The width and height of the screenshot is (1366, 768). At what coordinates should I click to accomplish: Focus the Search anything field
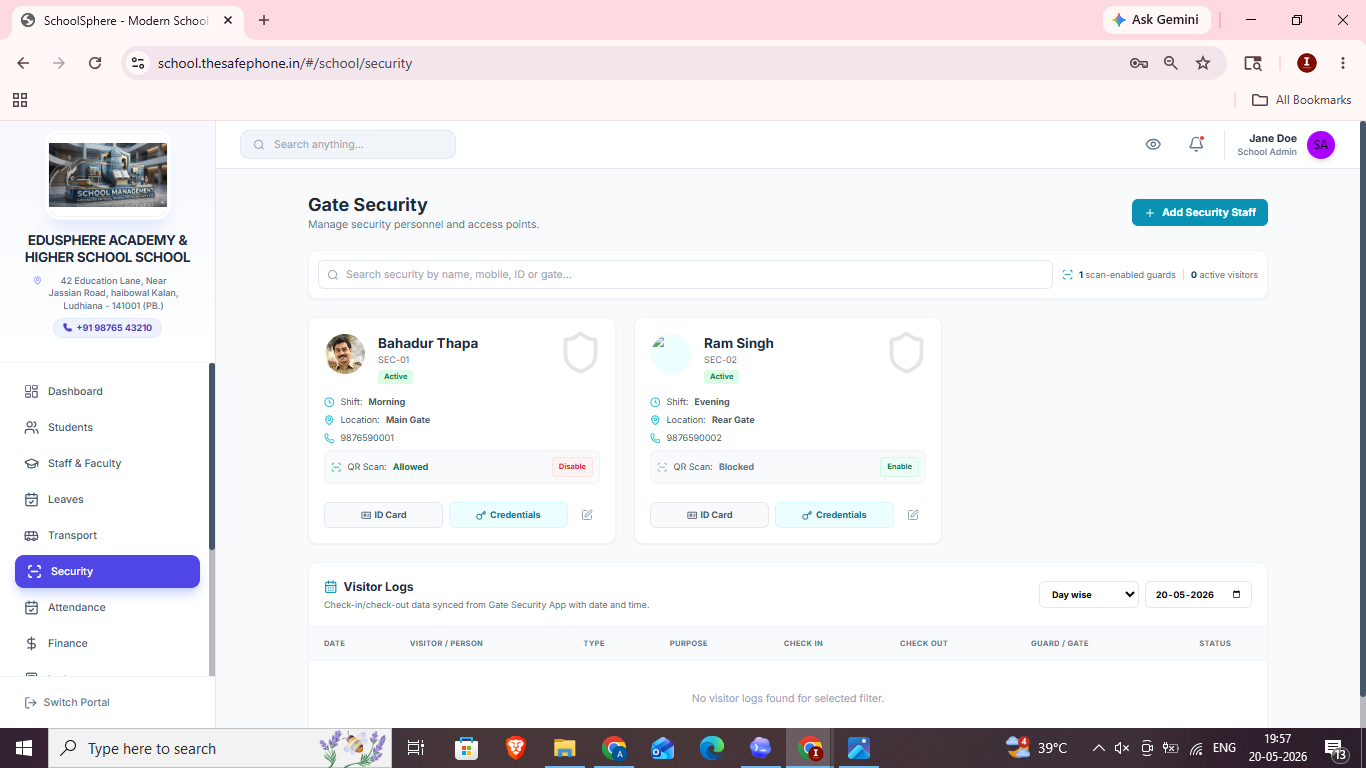point(348,144)
